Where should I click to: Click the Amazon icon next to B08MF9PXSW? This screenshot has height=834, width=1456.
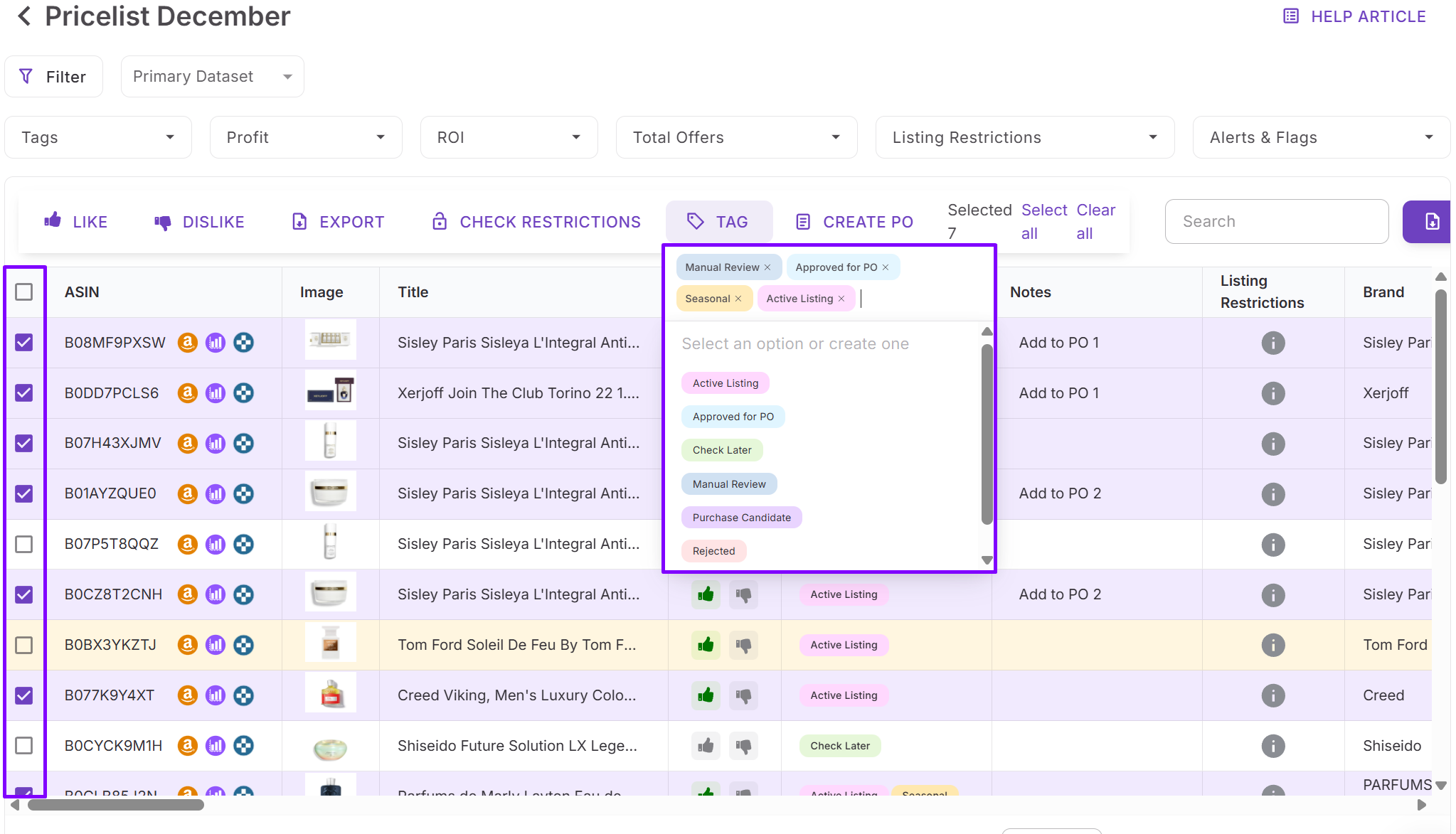187,342
